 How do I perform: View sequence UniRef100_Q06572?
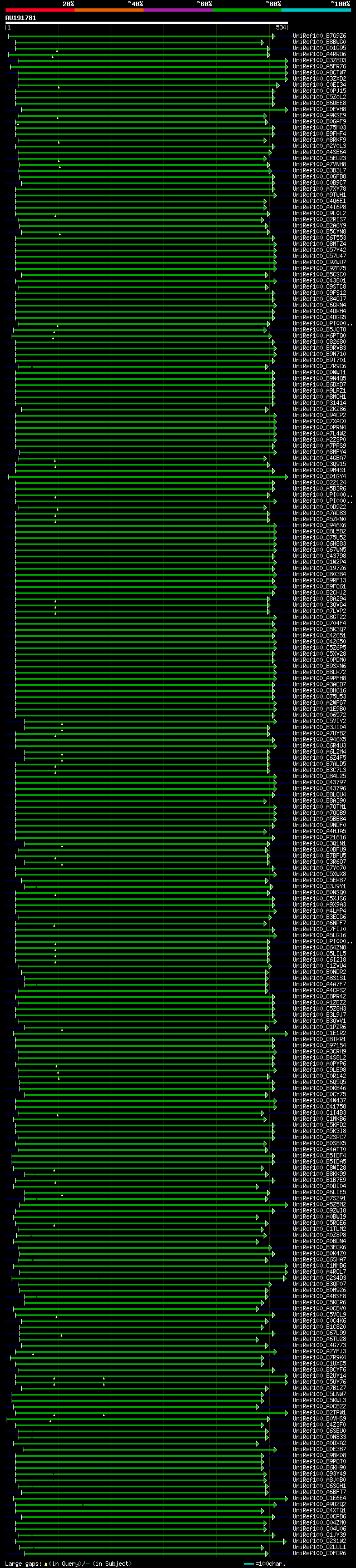(x=319, y=715)
